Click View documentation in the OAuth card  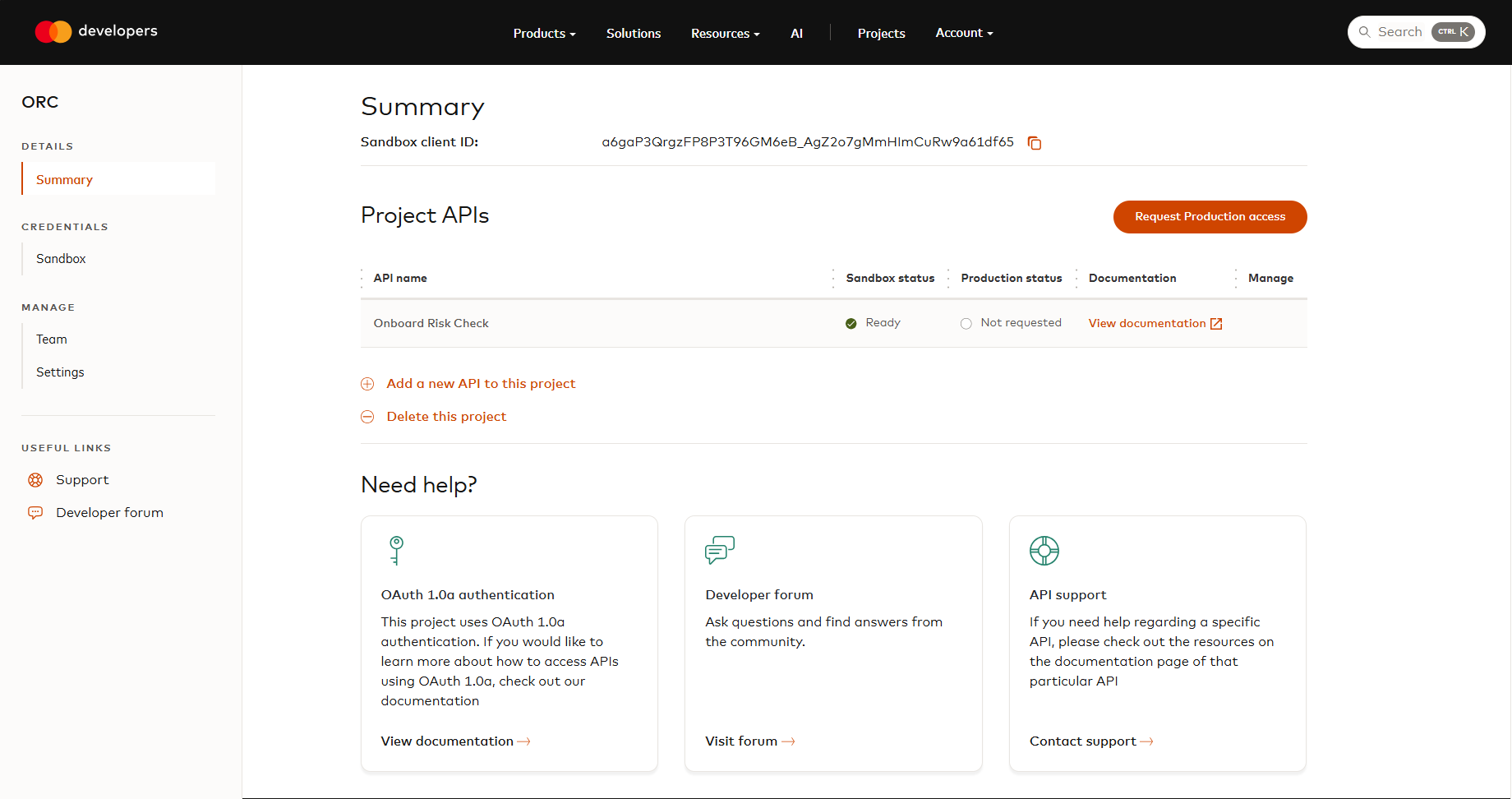[455, 741]
